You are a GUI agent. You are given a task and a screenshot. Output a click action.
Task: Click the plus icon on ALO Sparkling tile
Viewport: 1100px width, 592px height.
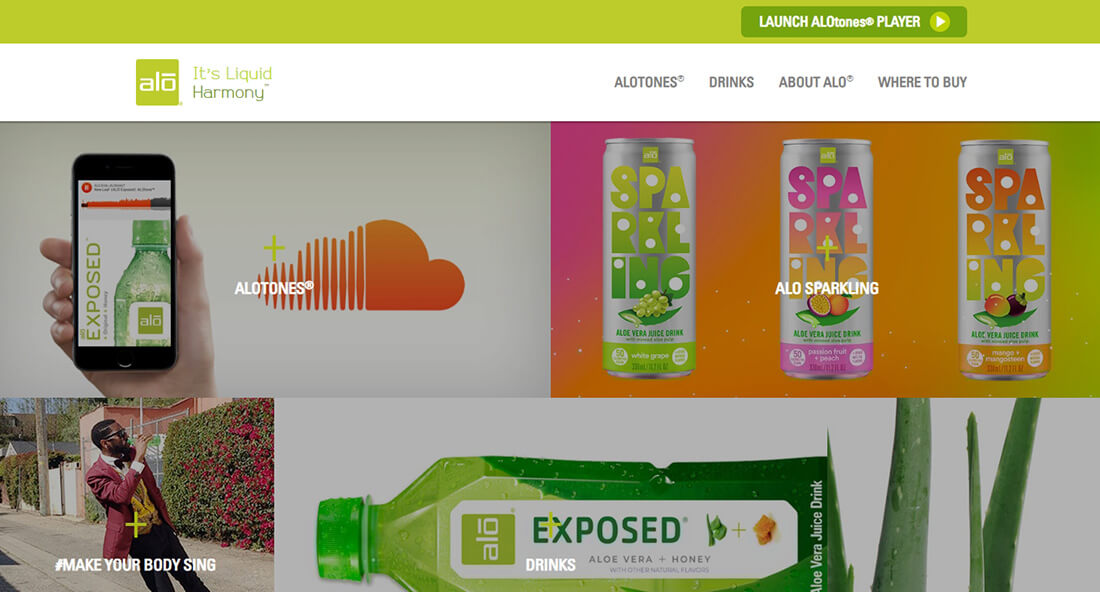pyautogui.click(x=826, y=248)
